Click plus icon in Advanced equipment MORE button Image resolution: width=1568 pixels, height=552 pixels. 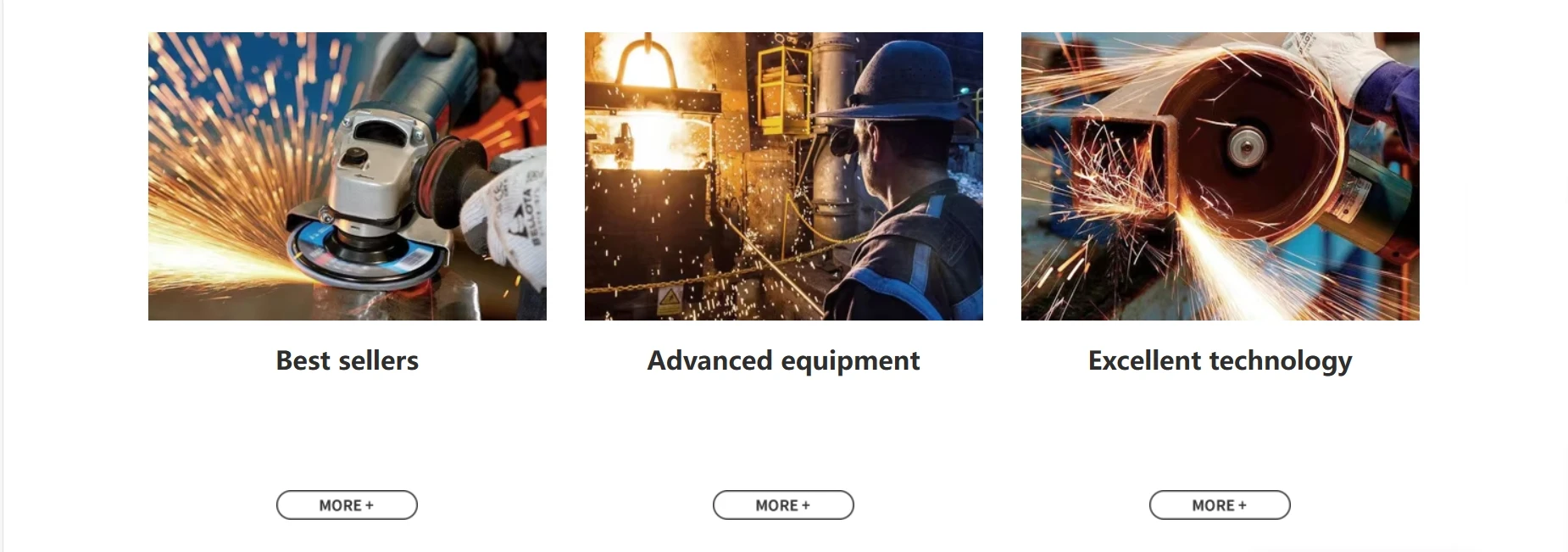[806, 505]
